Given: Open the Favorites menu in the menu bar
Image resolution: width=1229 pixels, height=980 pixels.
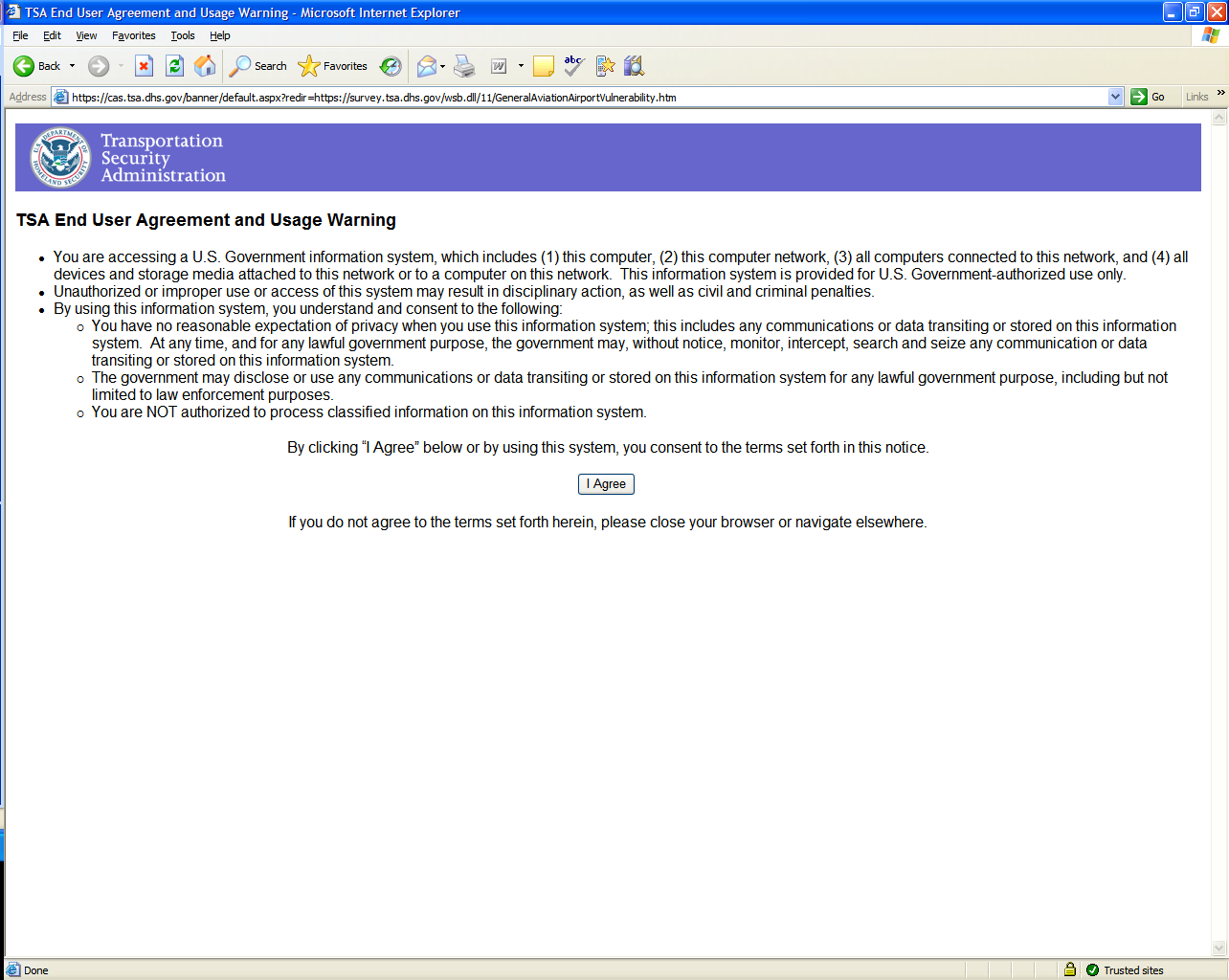Looking at the screenshot, I should [134, 35].
